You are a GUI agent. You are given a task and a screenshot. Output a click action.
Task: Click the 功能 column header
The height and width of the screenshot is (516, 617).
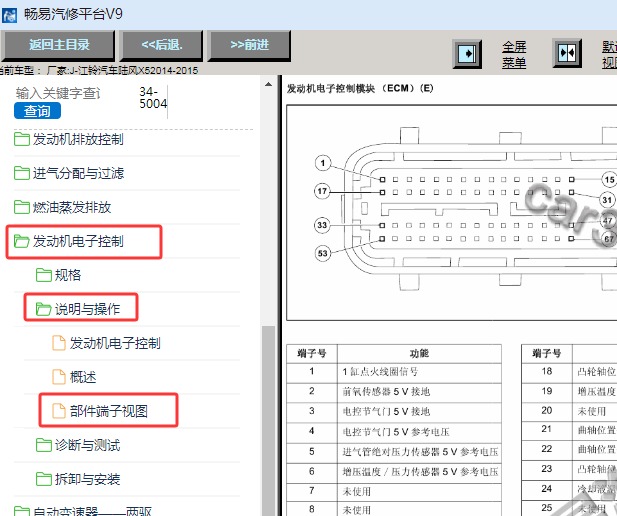(419, 353)
